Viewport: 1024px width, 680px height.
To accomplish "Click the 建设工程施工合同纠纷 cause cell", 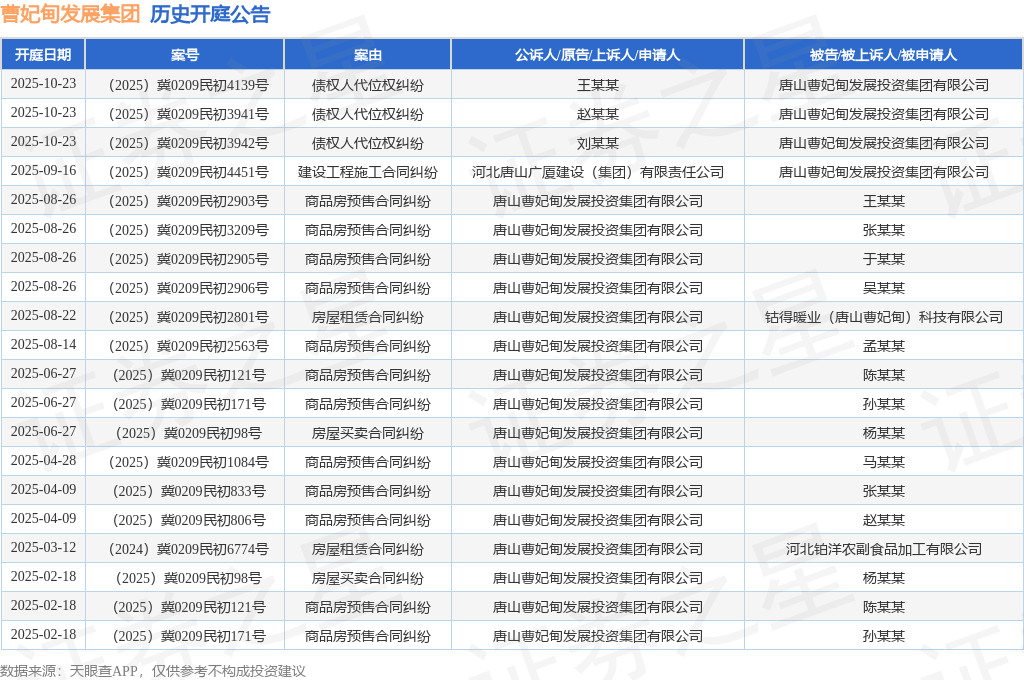I will pyautogui.click(x=368, y=172).
